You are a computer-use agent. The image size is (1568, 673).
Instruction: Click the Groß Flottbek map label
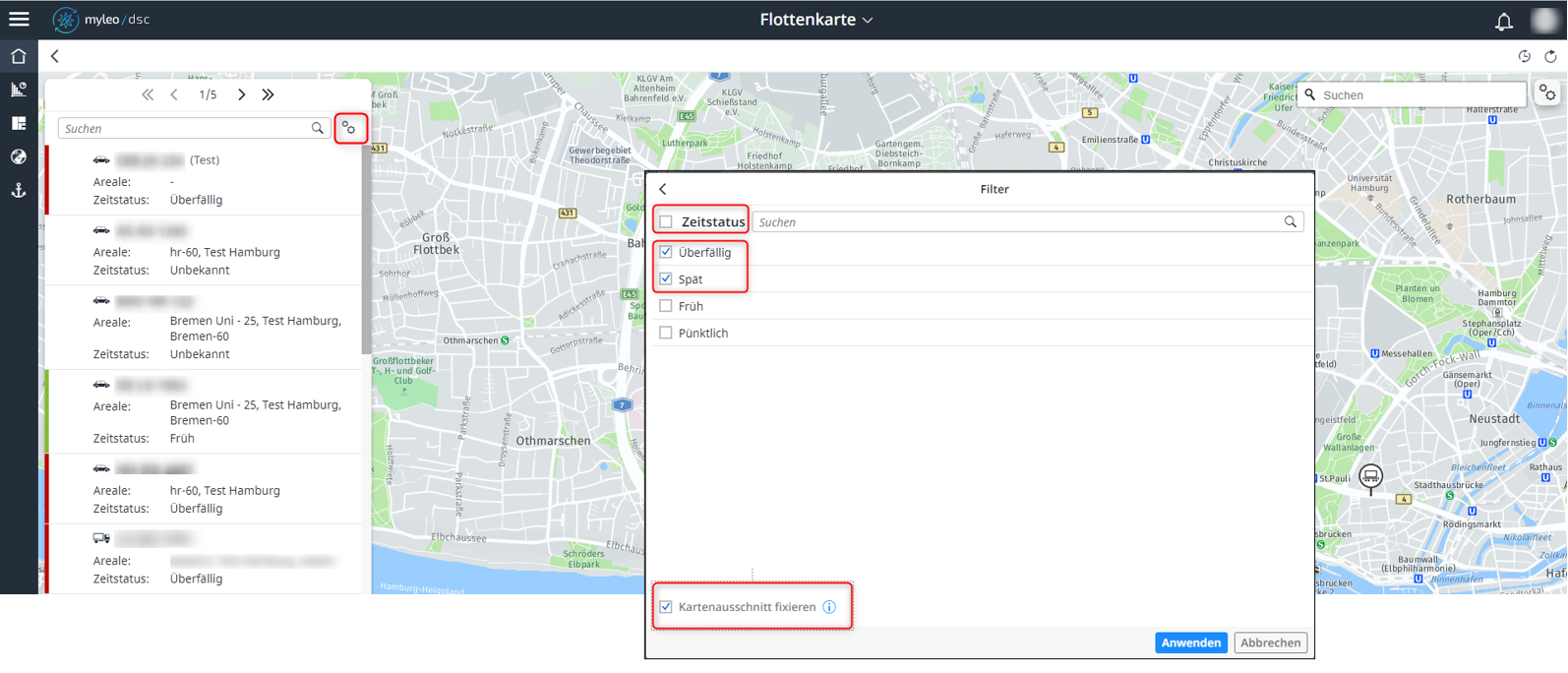pos(436,243)
